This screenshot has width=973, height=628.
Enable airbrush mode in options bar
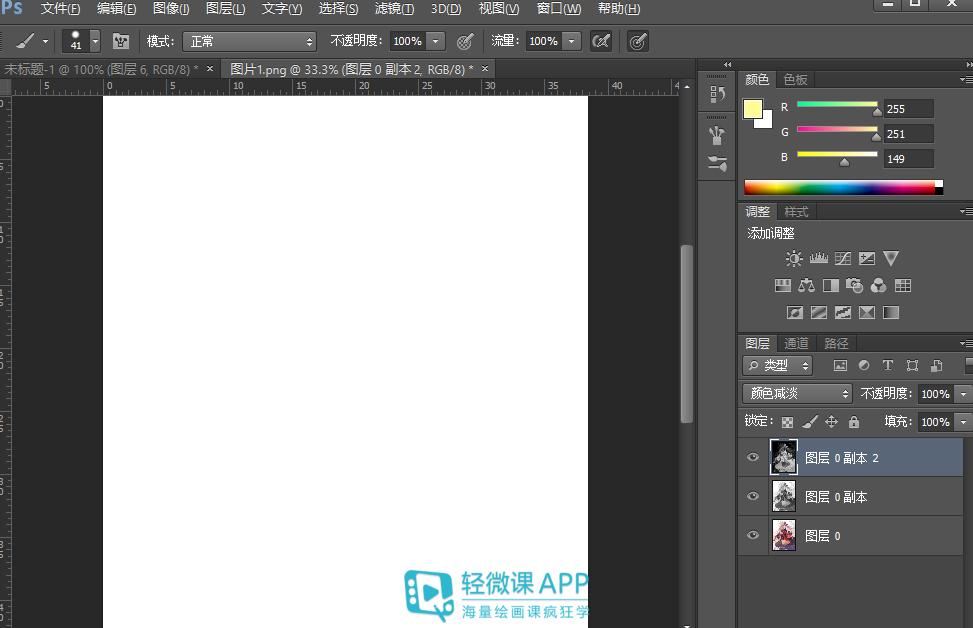point(600,41)
